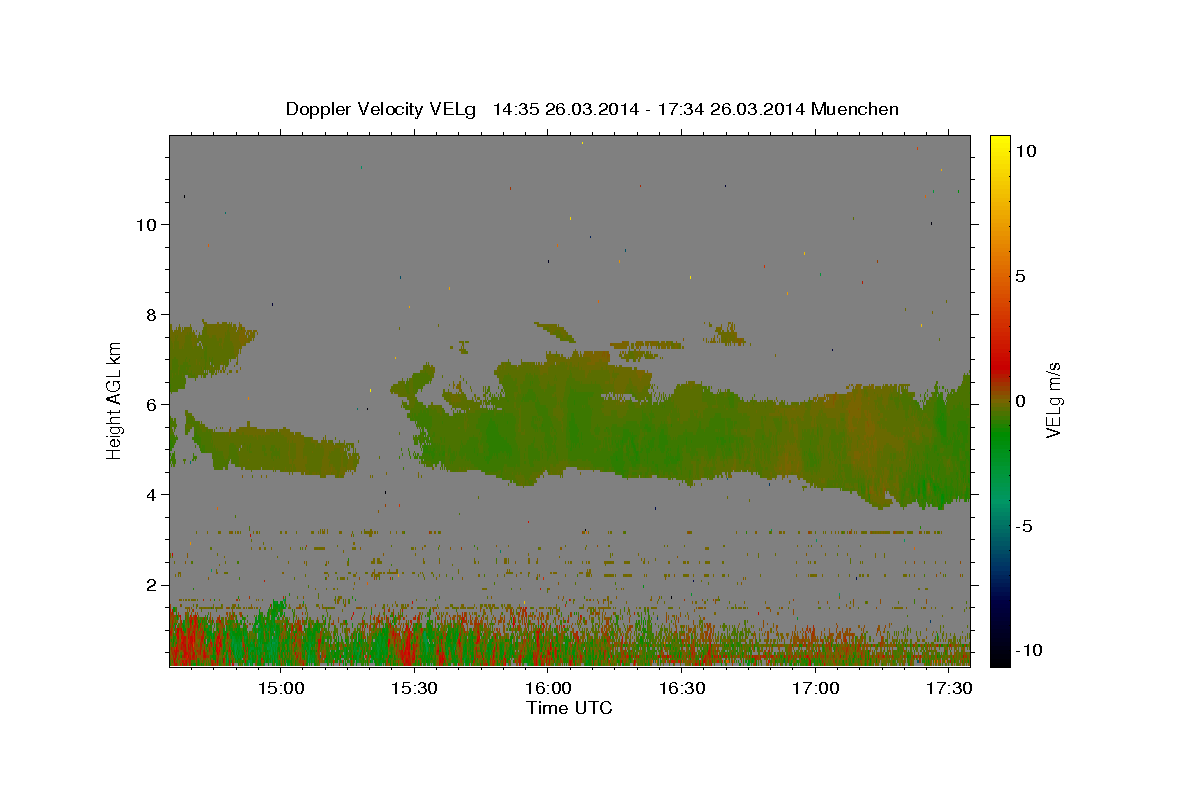Click the height tick label 8

point(152,314)
